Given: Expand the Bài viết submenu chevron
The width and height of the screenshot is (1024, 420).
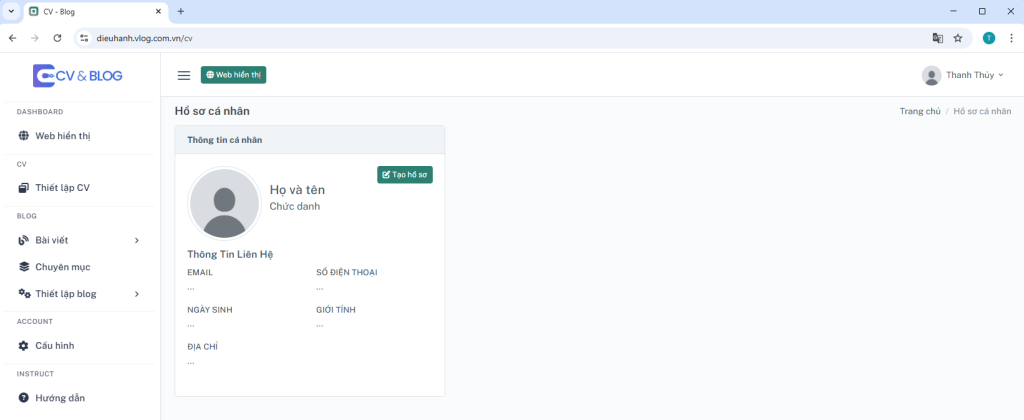Looking at the screenshot, I should (x=136, y=240).
